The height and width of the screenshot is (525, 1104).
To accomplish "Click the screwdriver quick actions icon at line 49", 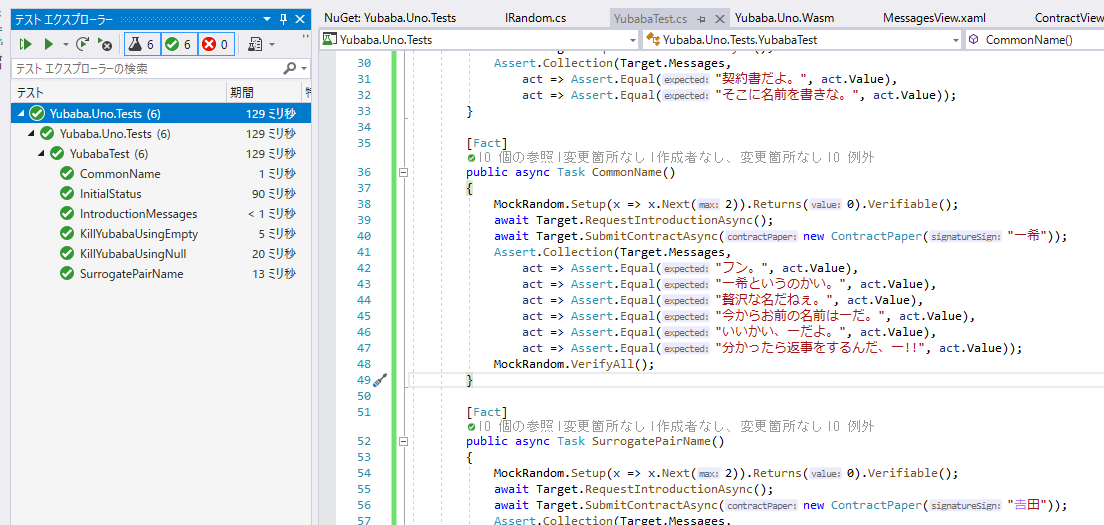I will coord(380,380).
